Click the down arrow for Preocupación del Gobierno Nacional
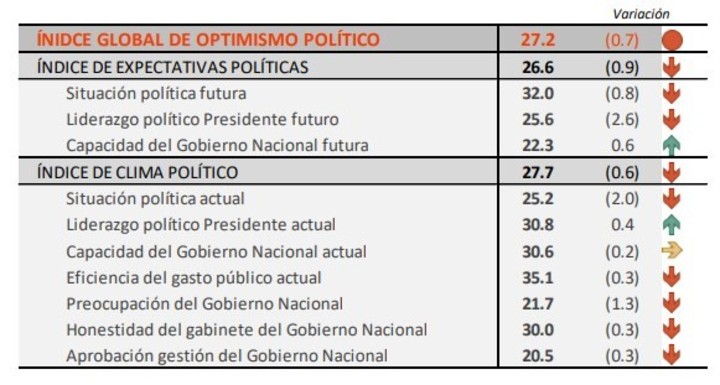 click(x=671, y=304)
